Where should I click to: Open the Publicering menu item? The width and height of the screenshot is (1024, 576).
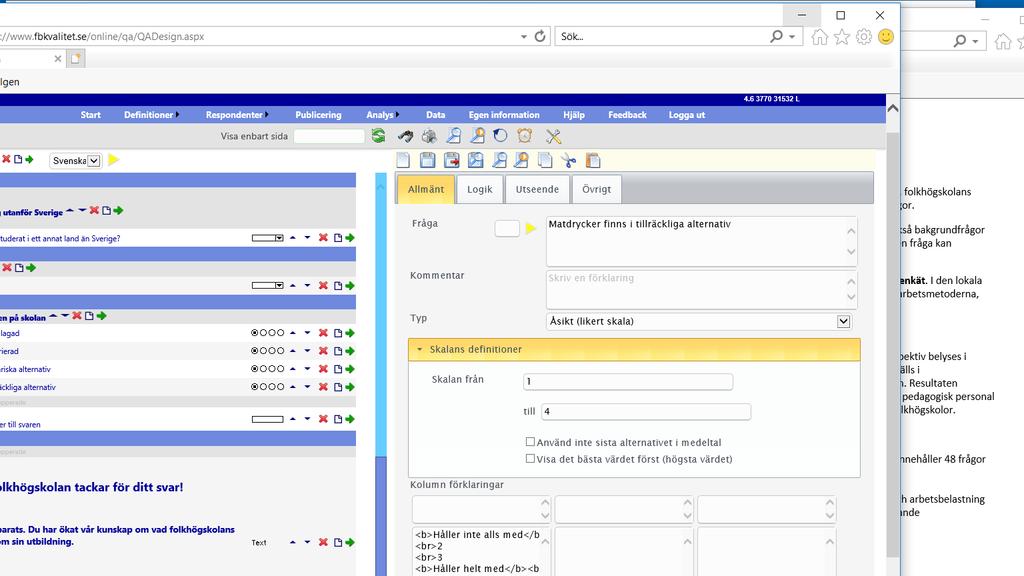[x=318, y=115]
